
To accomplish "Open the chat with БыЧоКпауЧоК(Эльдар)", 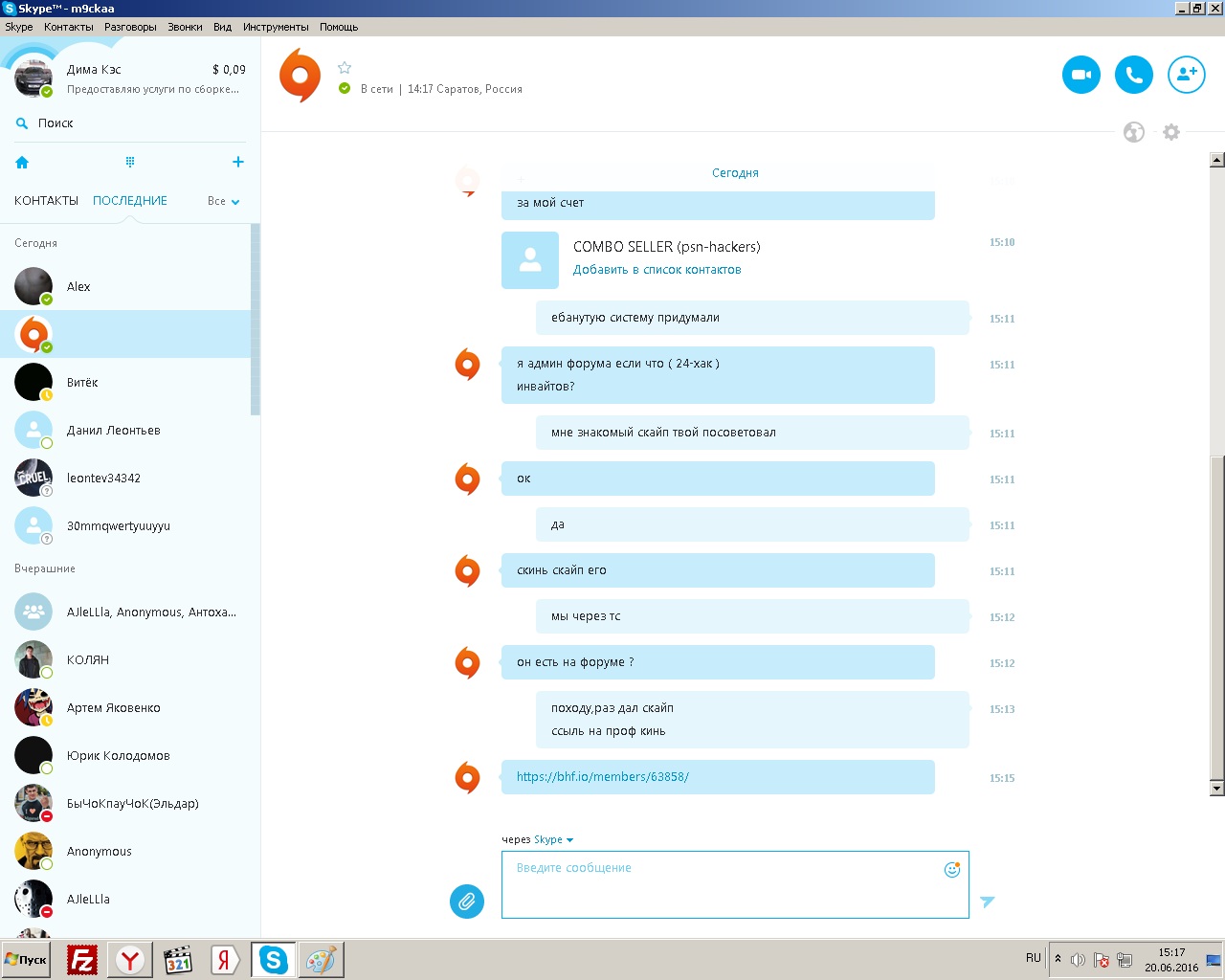I will click(x=124, y=803).
